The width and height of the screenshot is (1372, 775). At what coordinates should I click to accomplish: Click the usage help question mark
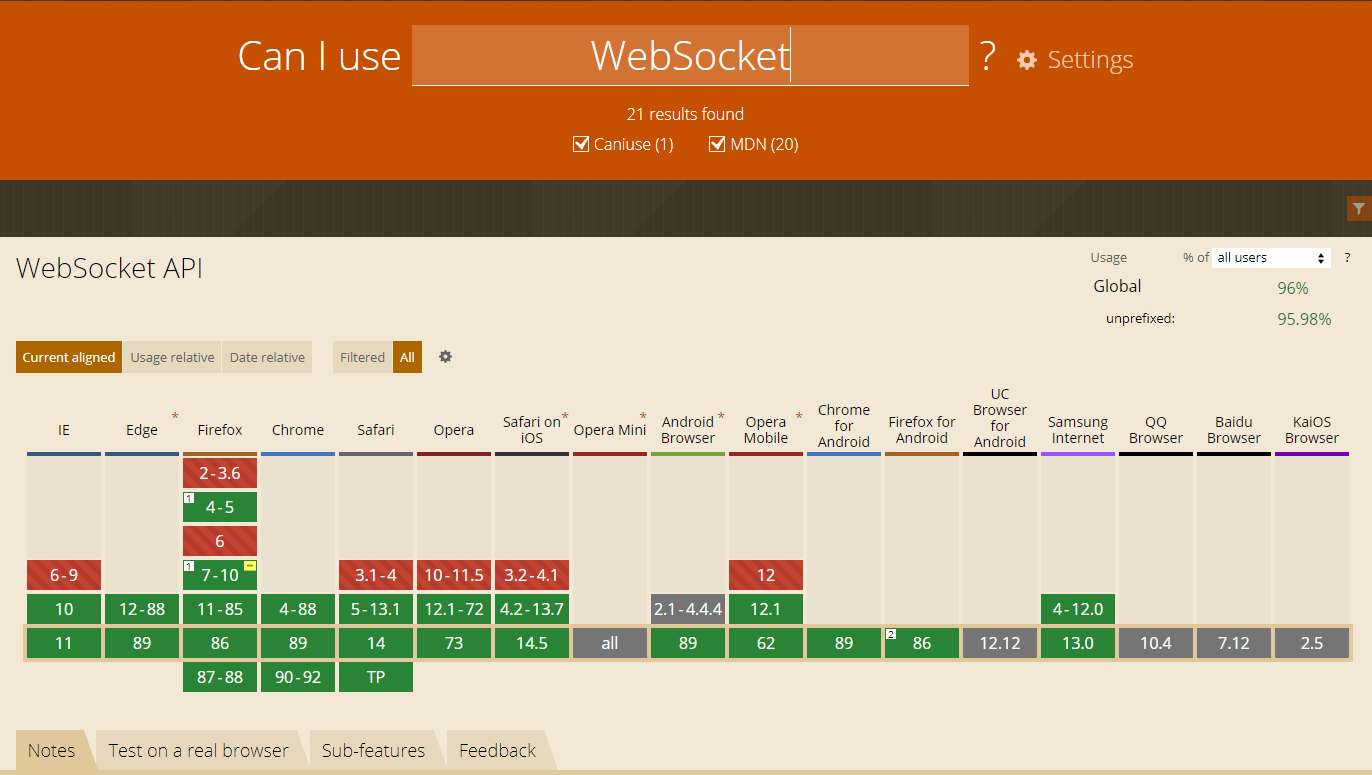pyautogui.click(x=1347, y=258)
